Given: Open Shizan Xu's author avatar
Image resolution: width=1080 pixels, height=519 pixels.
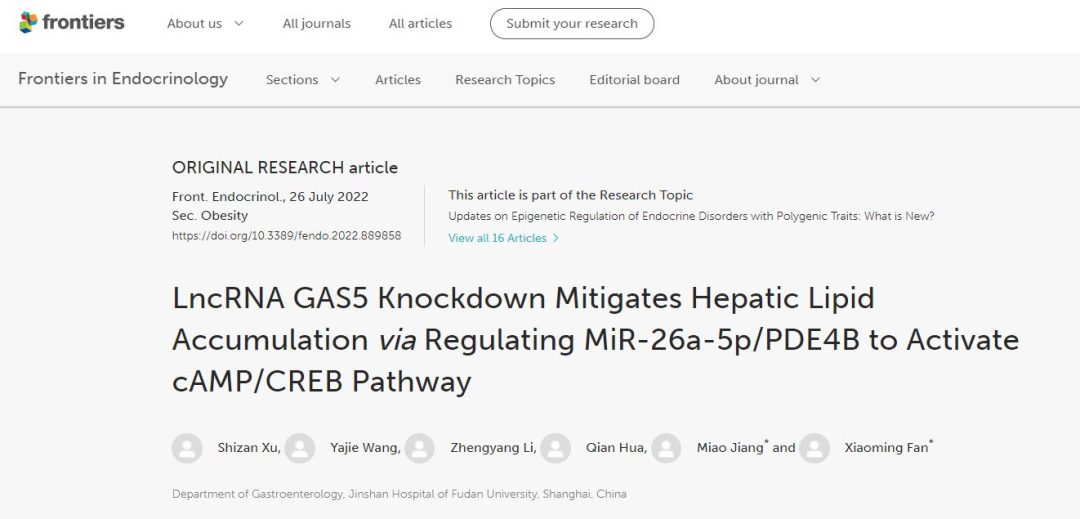Looking at the screenshot, I should (187, 448).
